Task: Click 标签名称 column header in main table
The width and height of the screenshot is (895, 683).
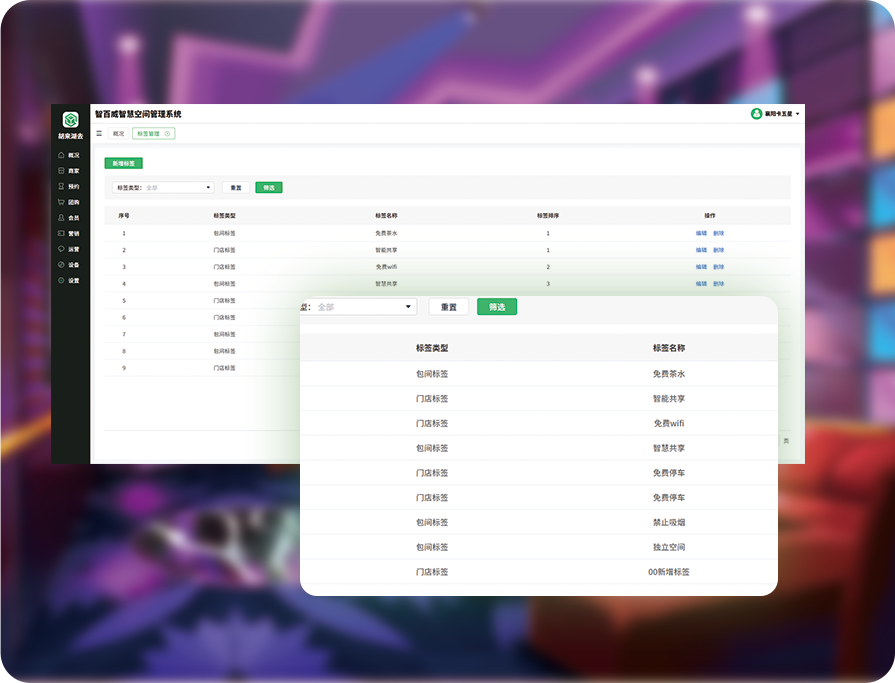Action: pyautogui.click(x=386, y=216)
